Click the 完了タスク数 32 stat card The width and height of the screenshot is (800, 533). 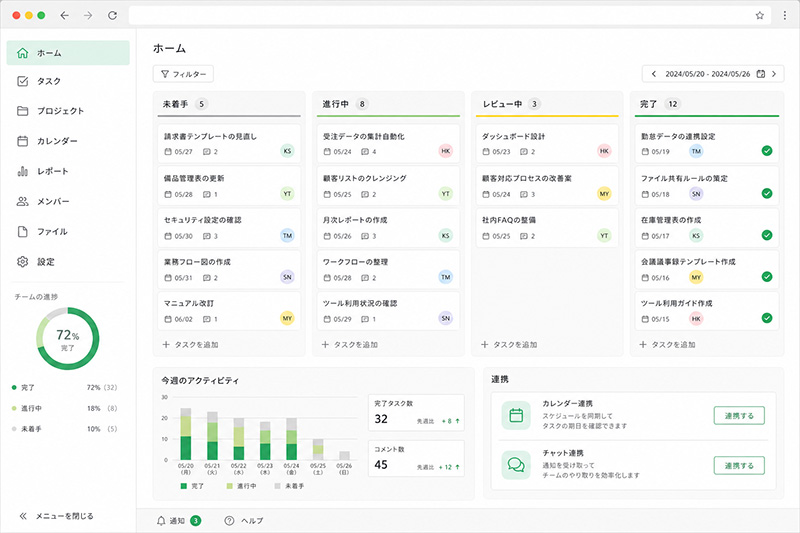point(416,413)
